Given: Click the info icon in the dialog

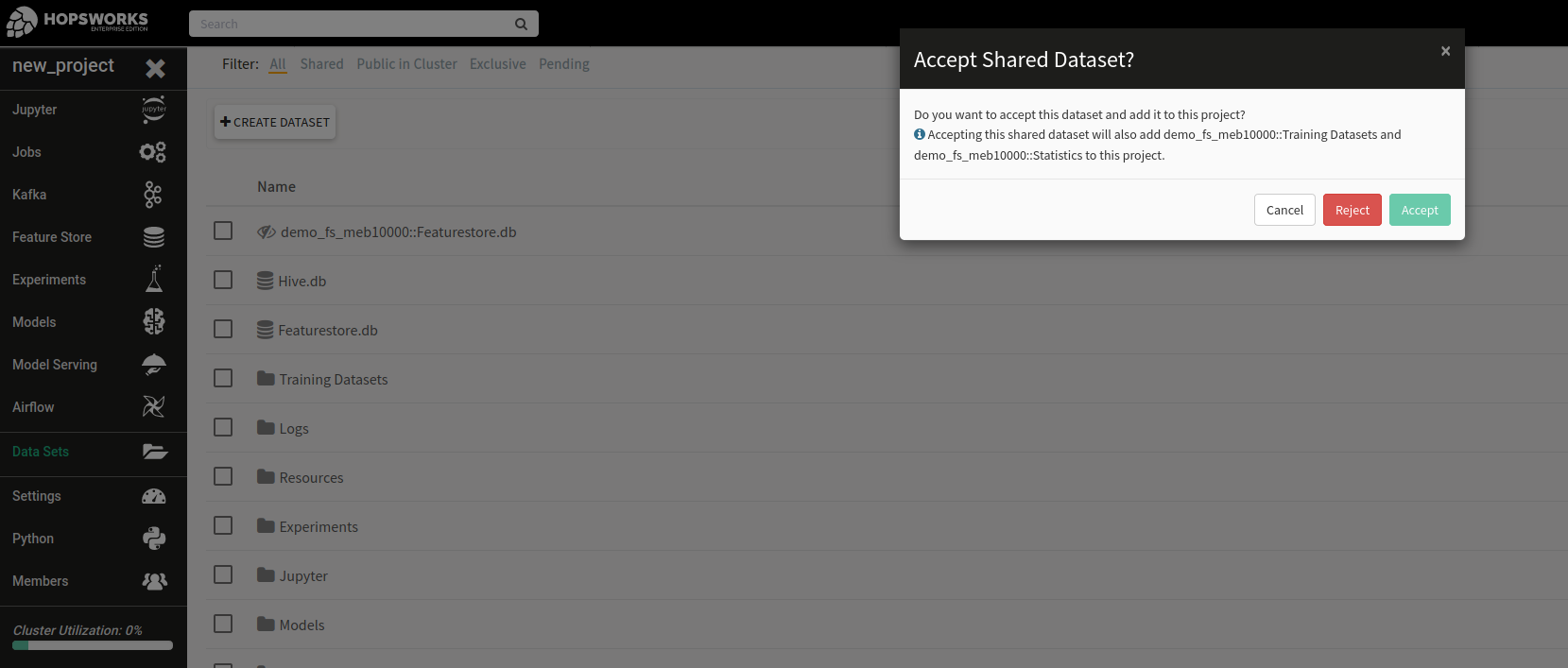Looking at the screenshot, I should pyautogui.click(x=920, y=134).
